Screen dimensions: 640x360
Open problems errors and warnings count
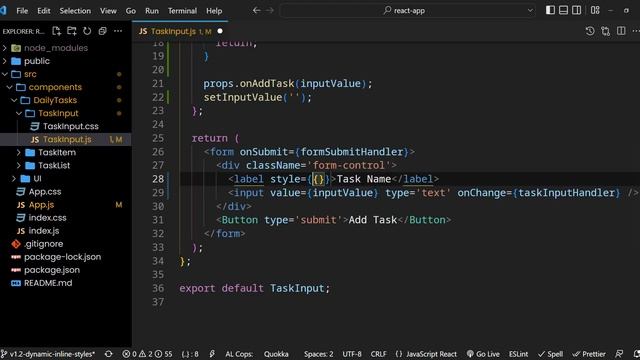pyautogui.click(x=147, y=354)
